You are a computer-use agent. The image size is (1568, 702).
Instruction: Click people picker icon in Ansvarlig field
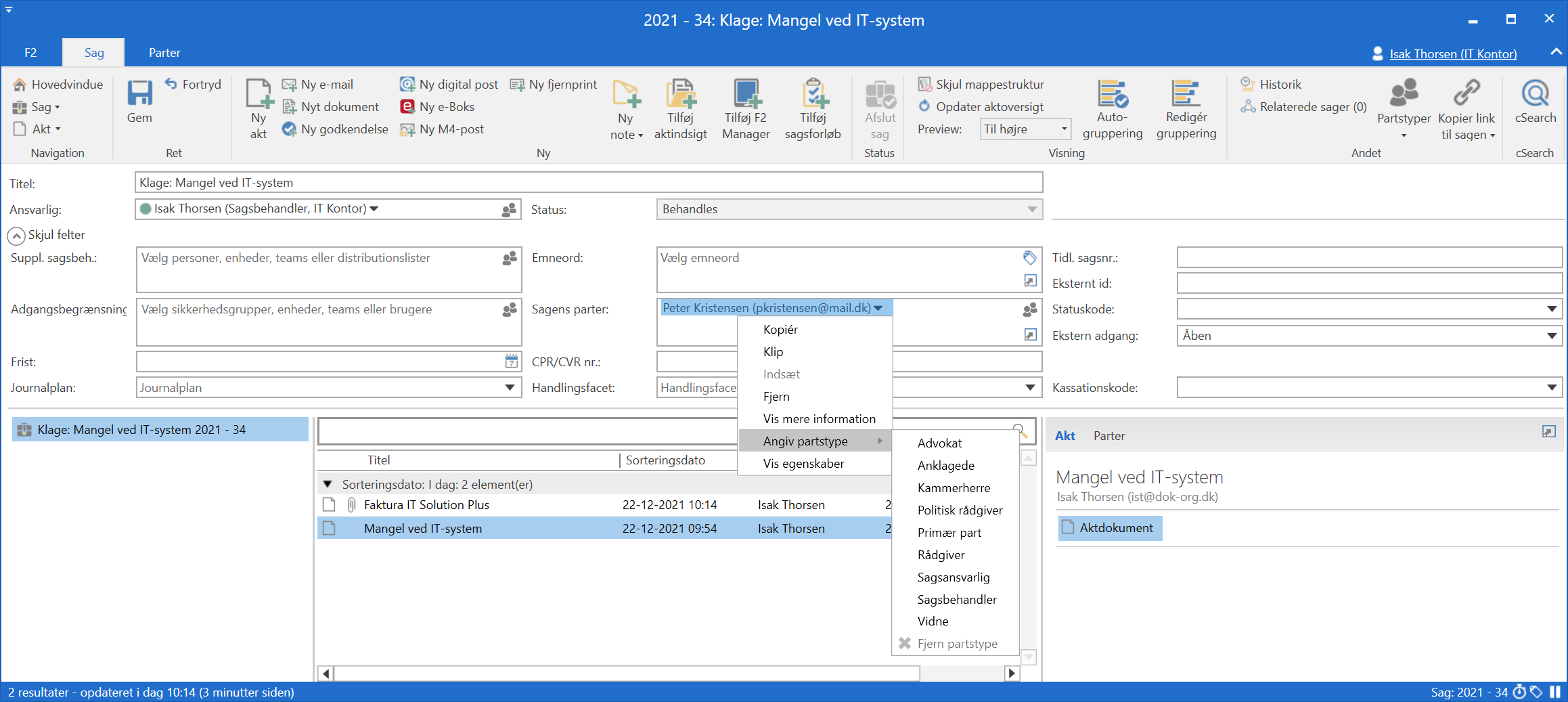(510, 210)
